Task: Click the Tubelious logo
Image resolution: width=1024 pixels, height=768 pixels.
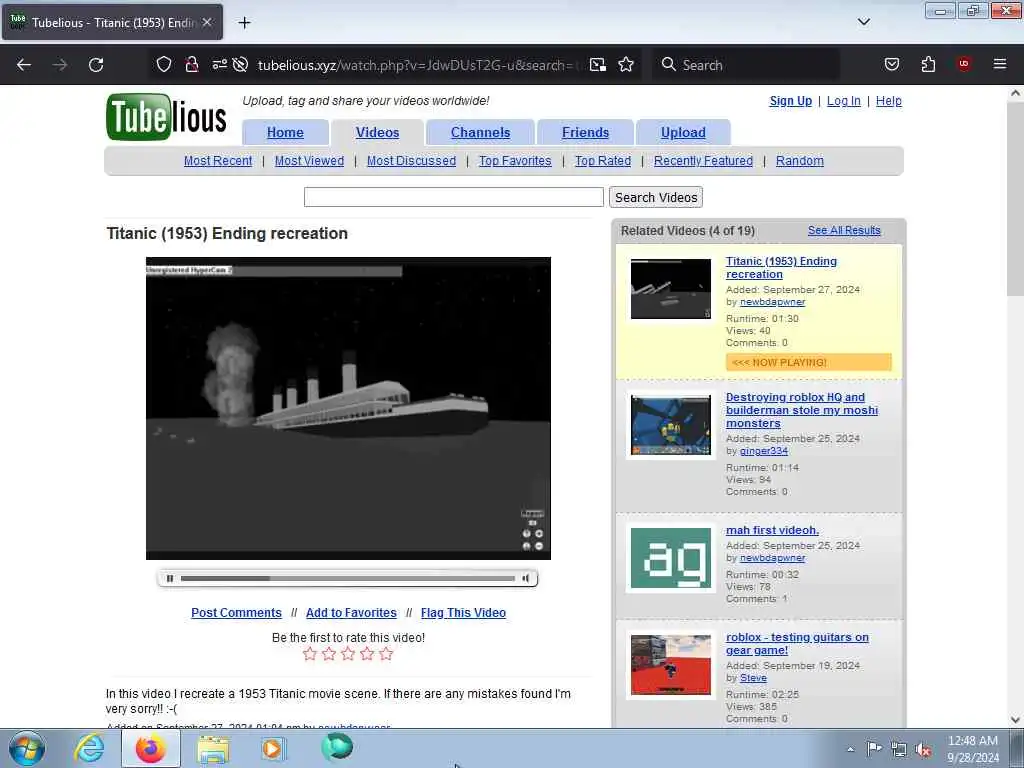Action: tap(167, 118)
